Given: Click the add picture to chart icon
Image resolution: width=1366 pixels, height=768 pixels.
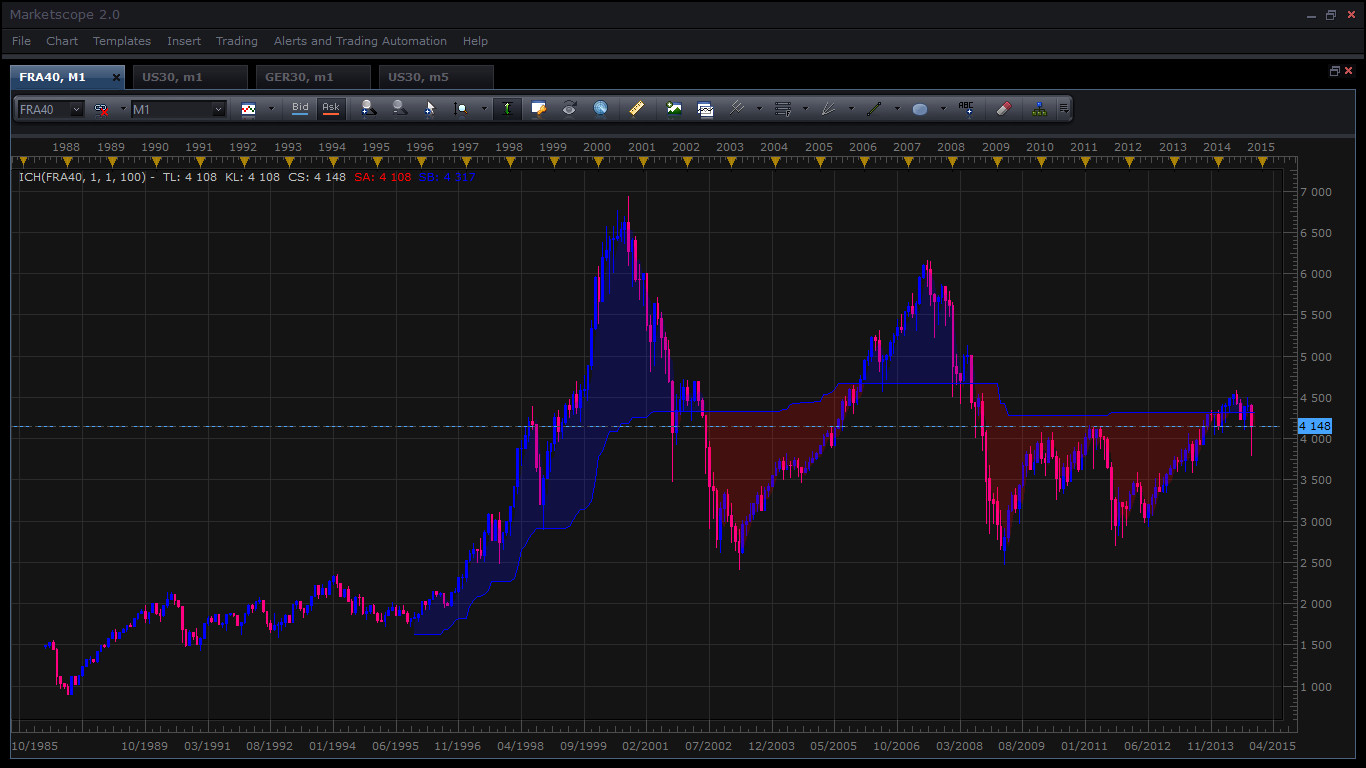Looking at the screenshot, I should (x=674, y=109).
